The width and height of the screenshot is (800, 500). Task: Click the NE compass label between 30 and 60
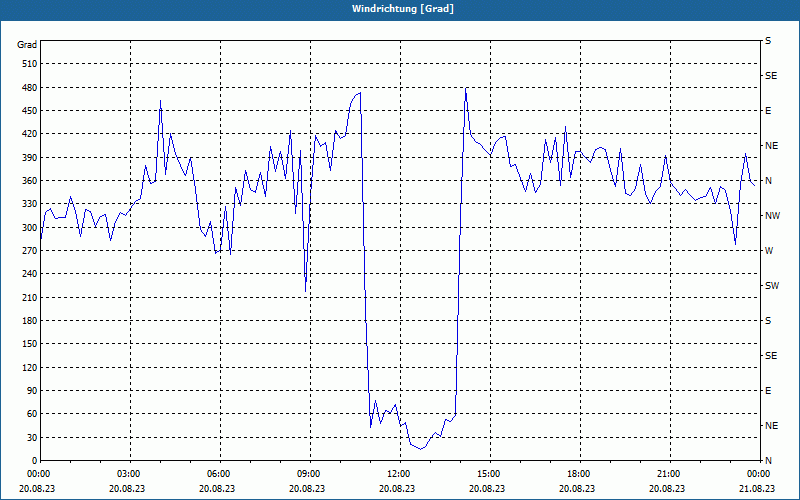(x=771, y=426)
